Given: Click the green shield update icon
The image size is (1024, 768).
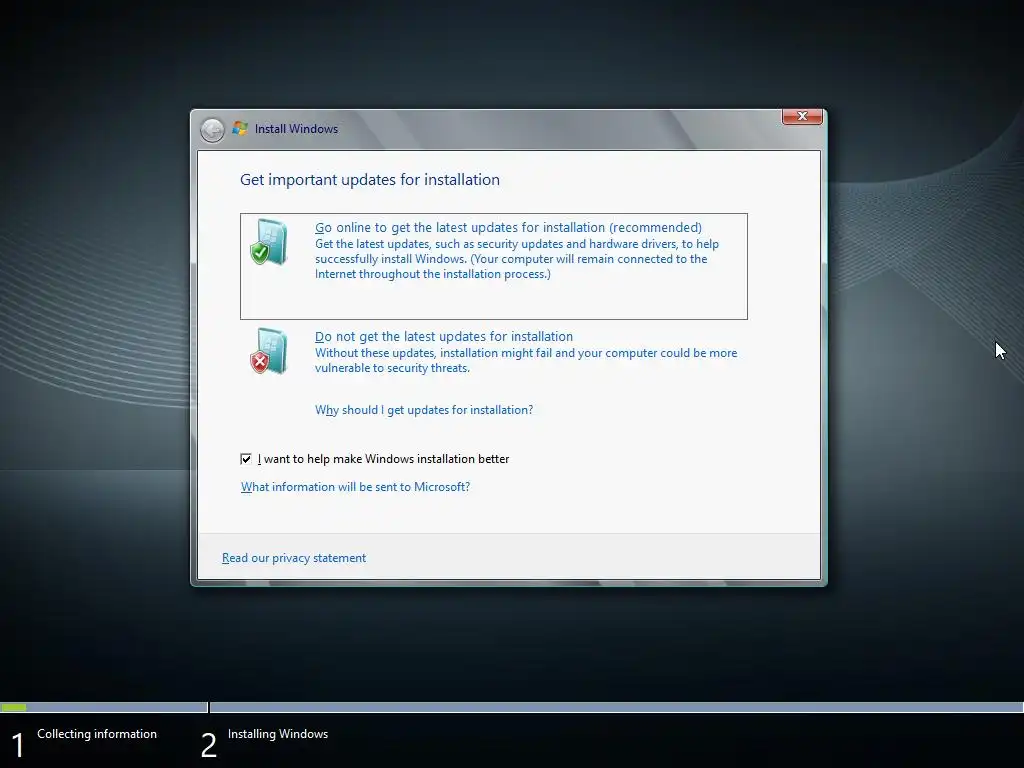Looking at the screenshot, I should pos(269,242).
